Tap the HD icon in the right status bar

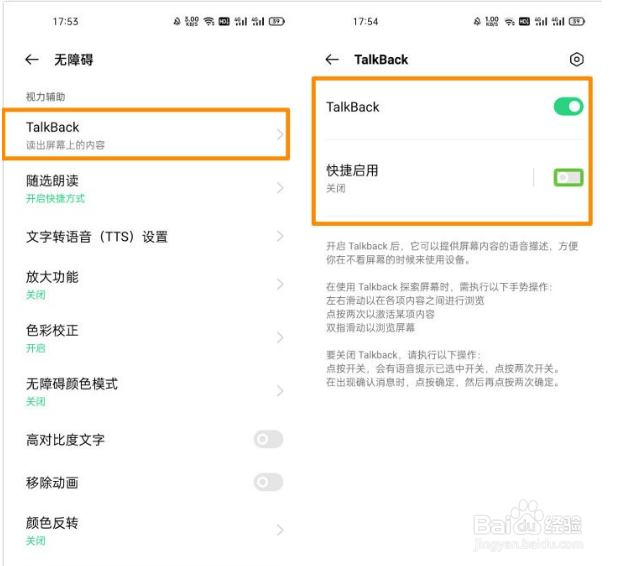point(524,21)
